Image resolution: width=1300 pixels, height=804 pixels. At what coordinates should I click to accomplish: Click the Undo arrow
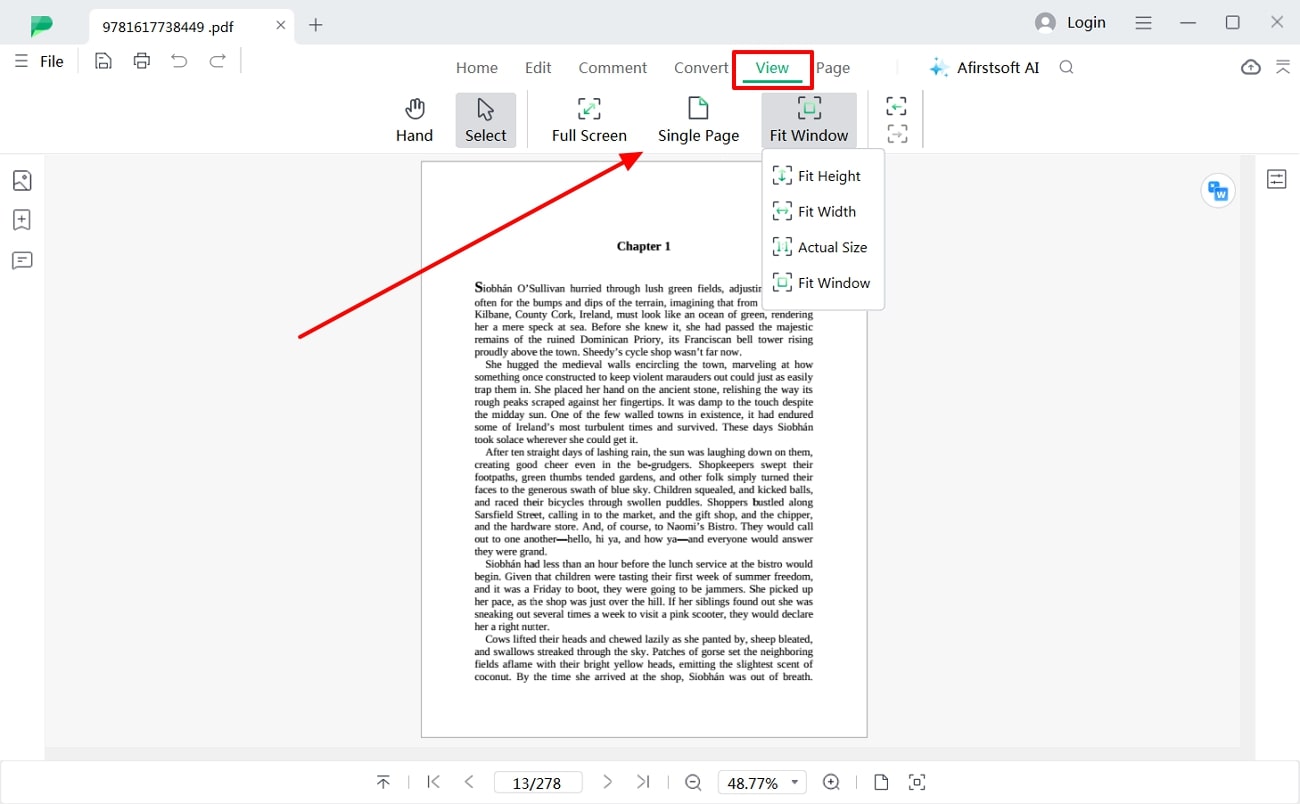click(x=179, y=62)
